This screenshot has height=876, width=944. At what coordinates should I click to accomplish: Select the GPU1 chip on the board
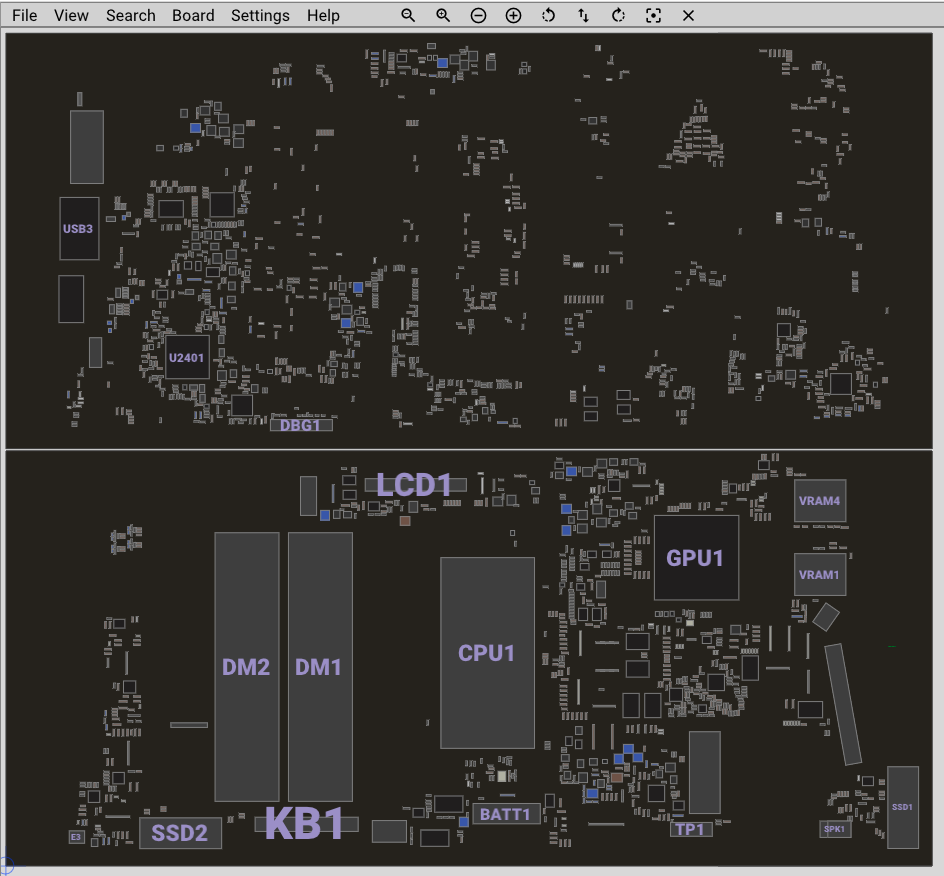(696, 558)
